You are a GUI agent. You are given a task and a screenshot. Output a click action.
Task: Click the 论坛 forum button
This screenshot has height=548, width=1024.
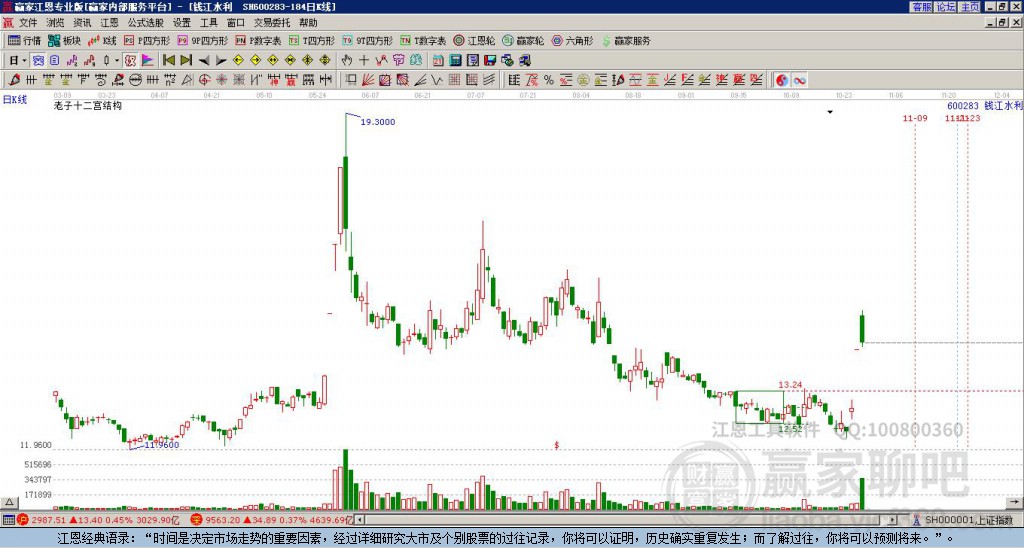tap(946, 7)
